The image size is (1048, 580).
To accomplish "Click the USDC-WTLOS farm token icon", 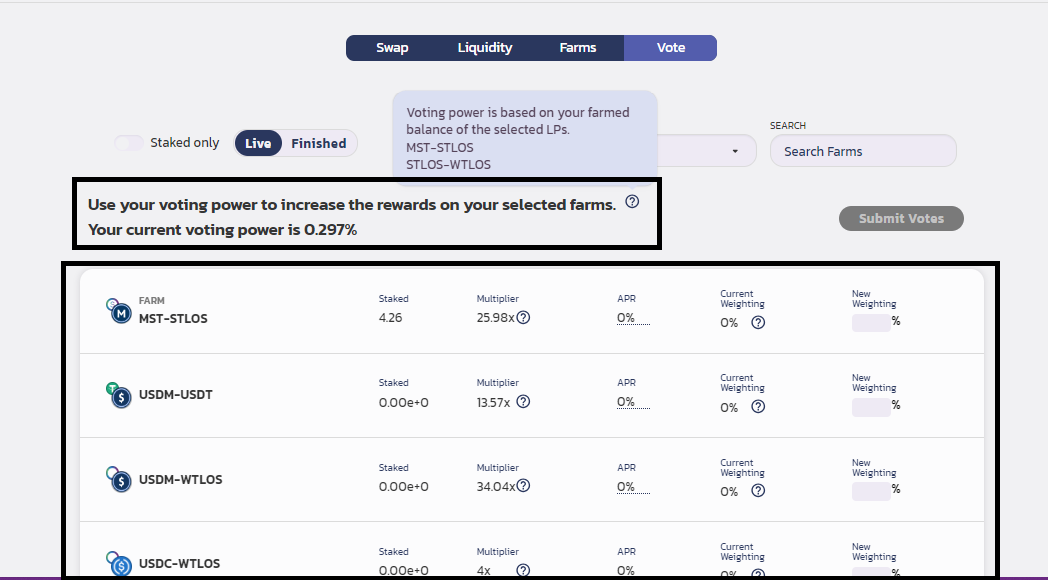I will click(119, 564).
